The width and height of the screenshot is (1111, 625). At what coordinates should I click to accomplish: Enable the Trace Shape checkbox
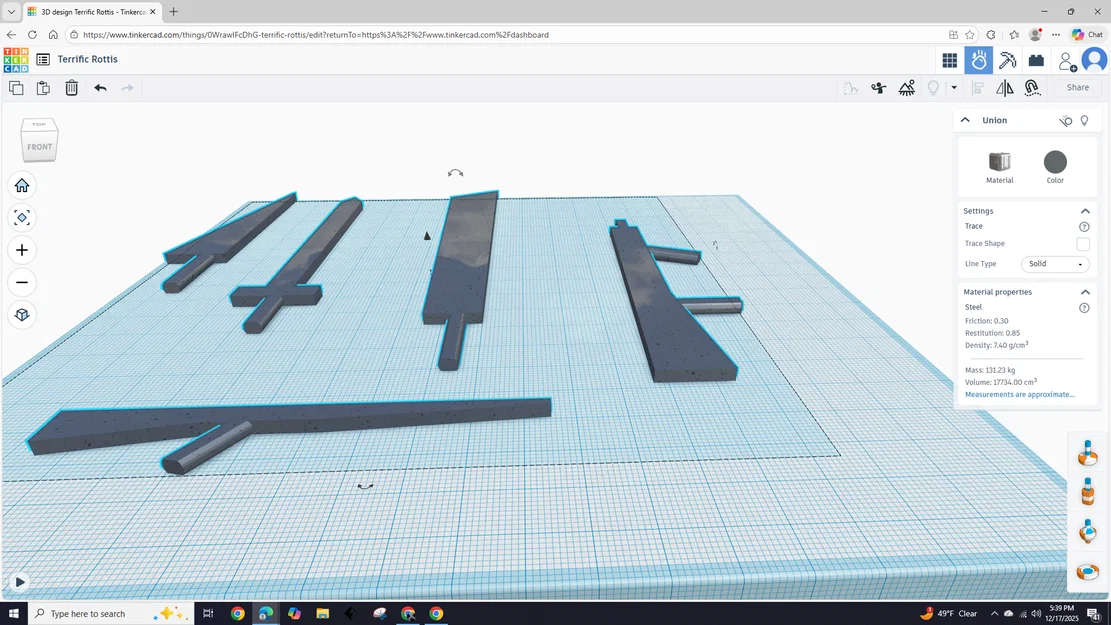coord(1083,244)
